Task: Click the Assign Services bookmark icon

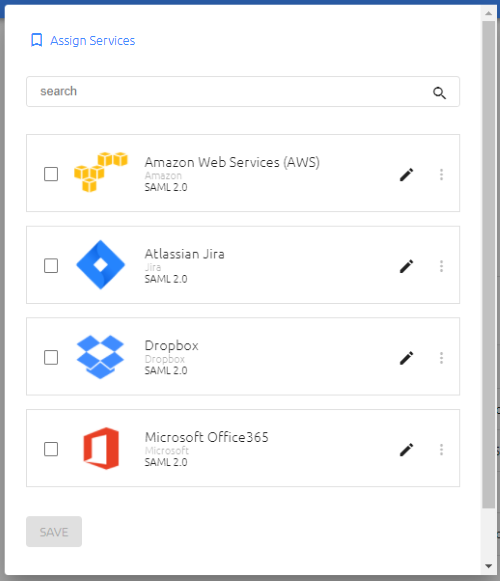Action: (36, 40)
